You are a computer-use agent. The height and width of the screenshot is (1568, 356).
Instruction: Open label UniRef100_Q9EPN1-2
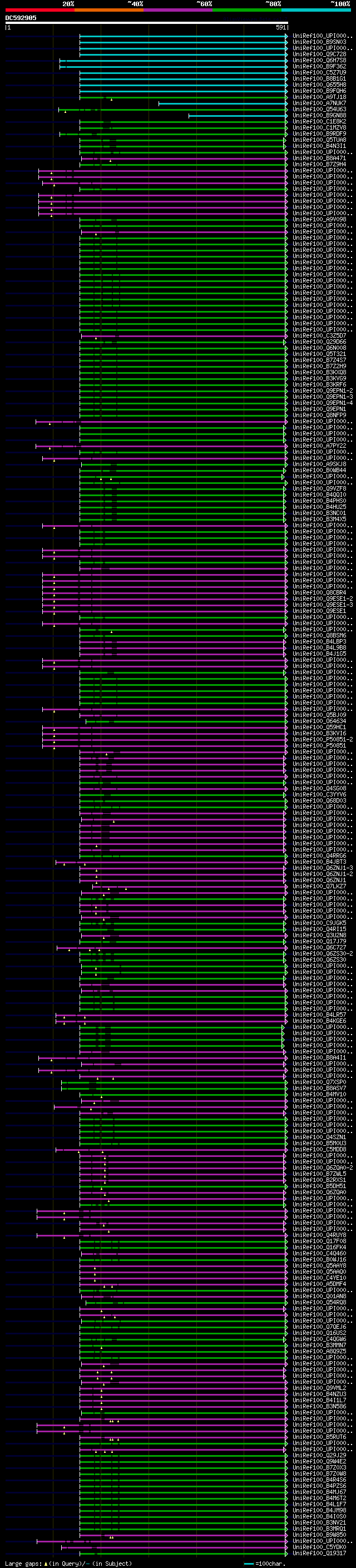(x=323, y=391)
